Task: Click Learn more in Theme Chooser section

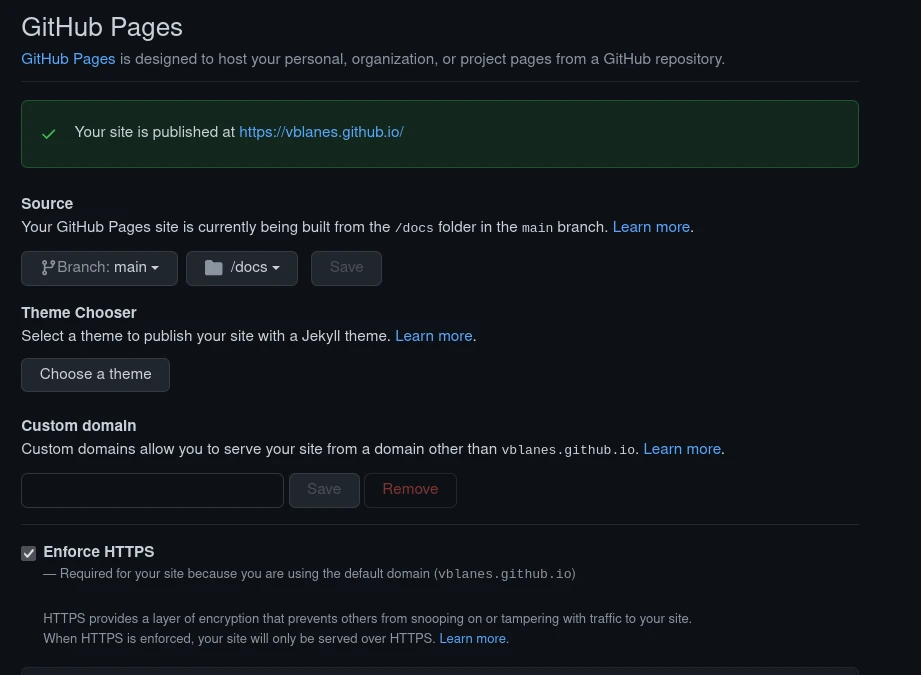Action: click(x=434, y=336)
